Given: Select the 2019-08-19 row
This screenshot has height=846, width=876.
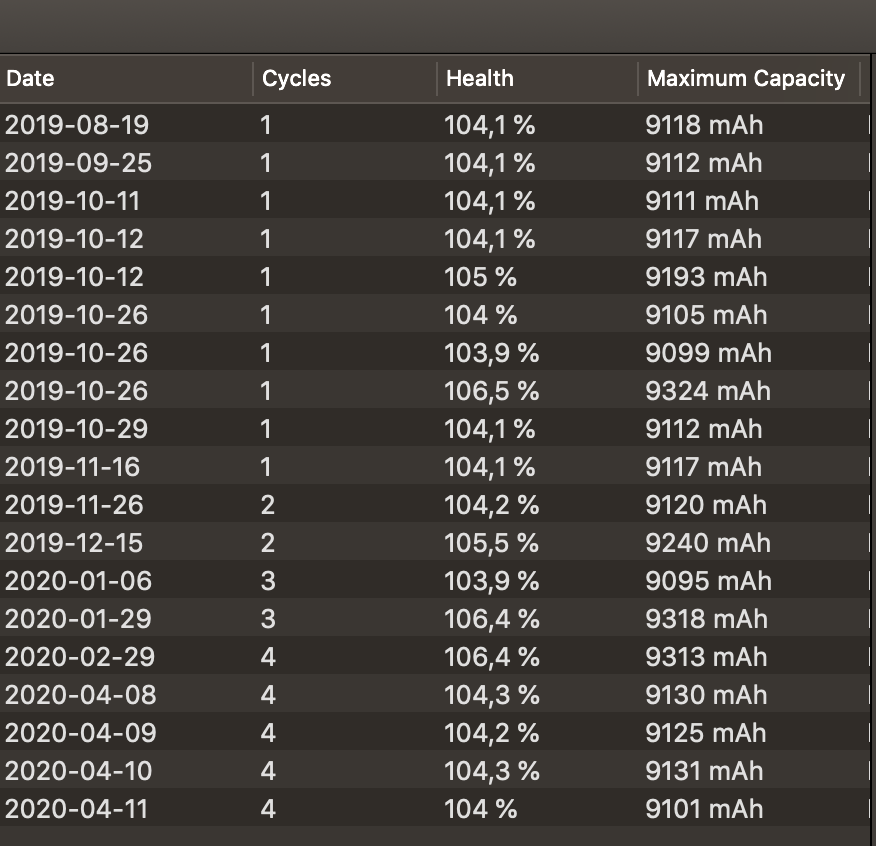Looking at the screenshot, I should point(435,123).
